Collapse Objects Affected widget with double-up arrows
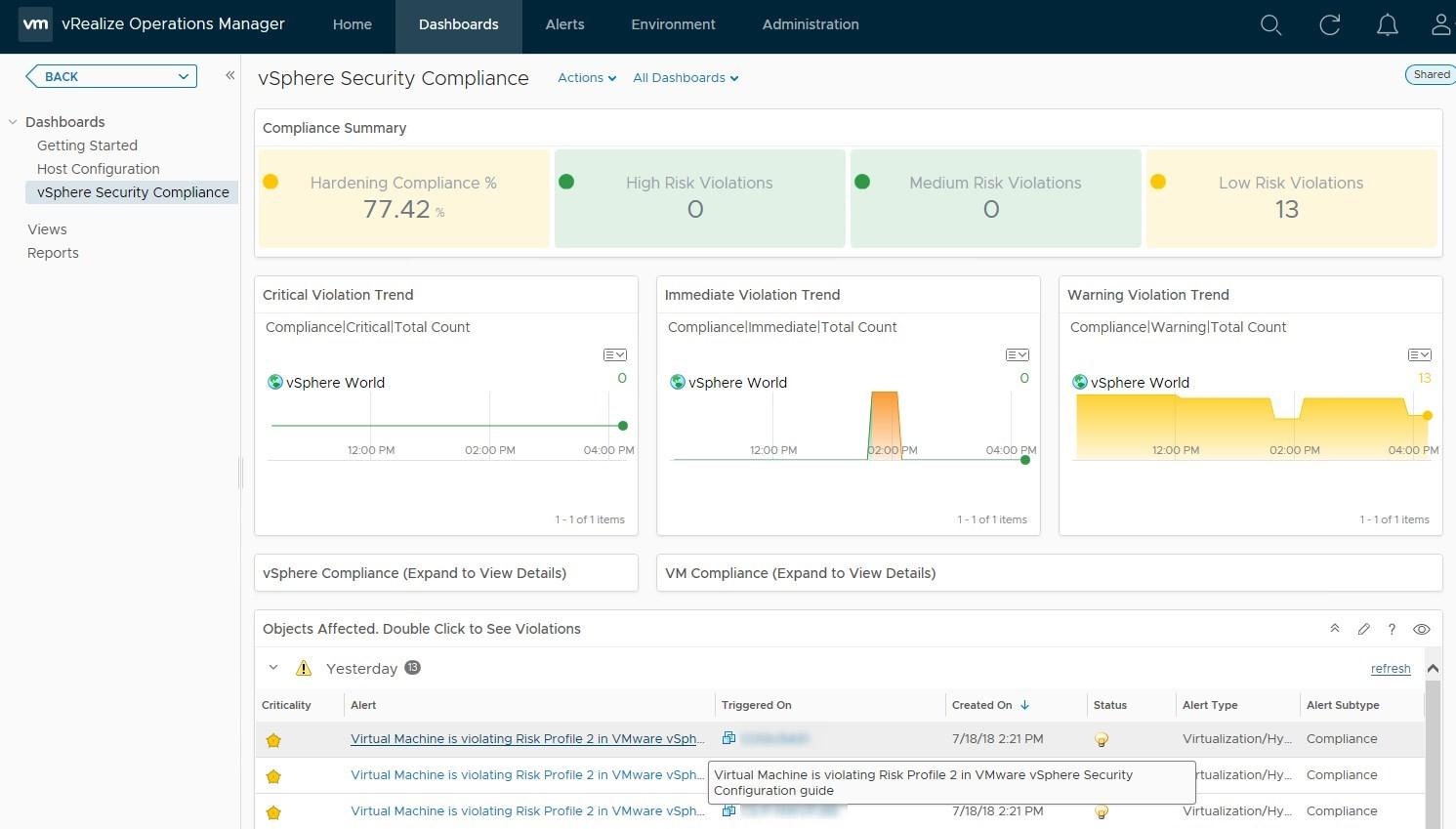The width and height of the screenshot is (1456, 829). (x=1334, y=629)
